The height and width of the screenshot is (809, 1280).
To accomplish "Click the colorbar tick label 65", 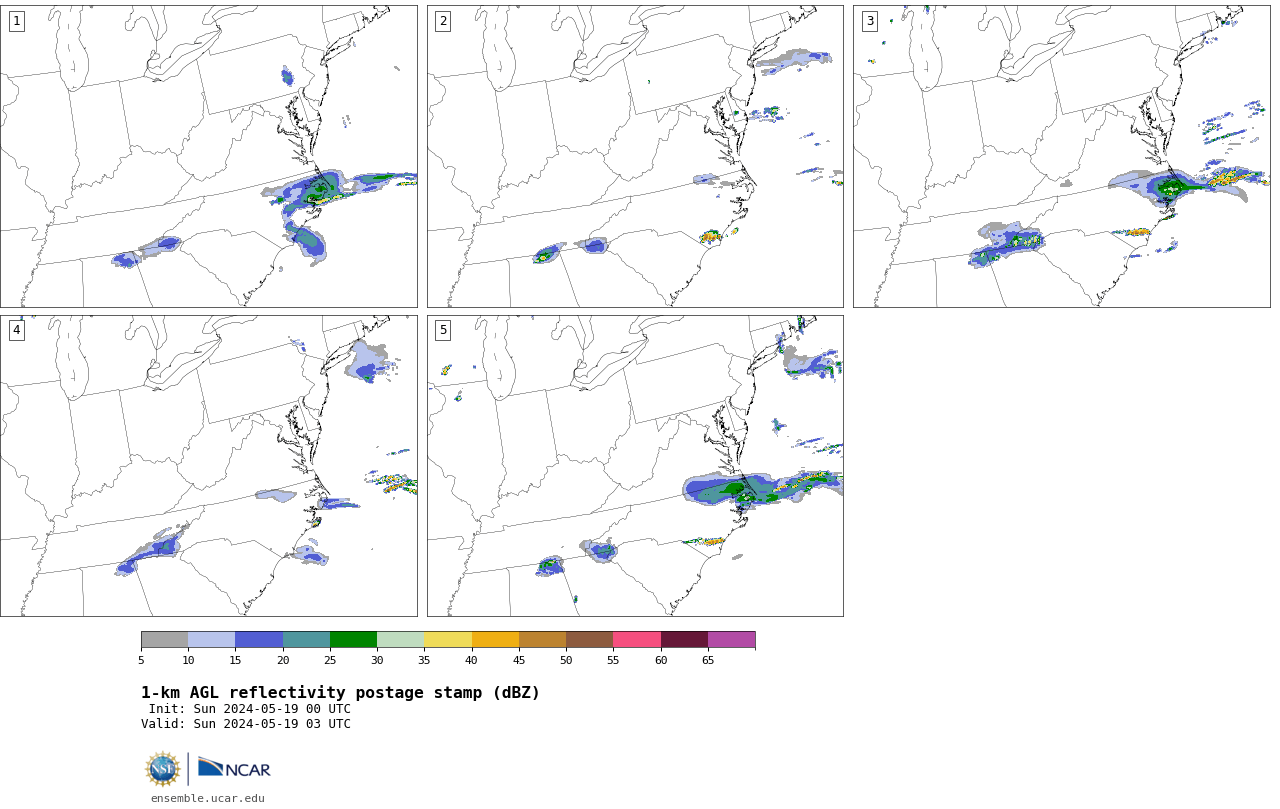I will pos(708,660).
